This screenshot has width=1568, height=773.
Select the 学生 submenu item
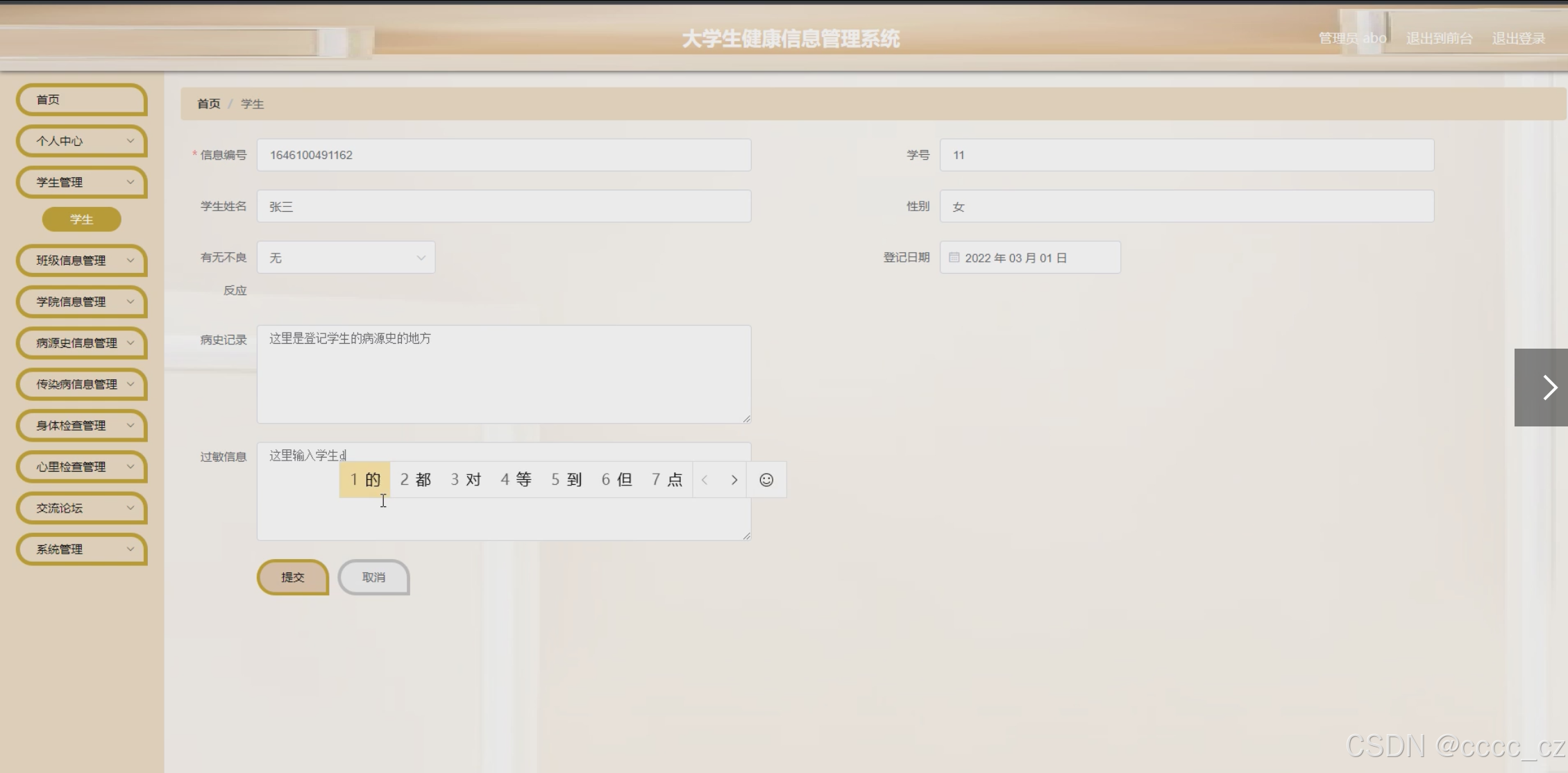coord(82,219)
